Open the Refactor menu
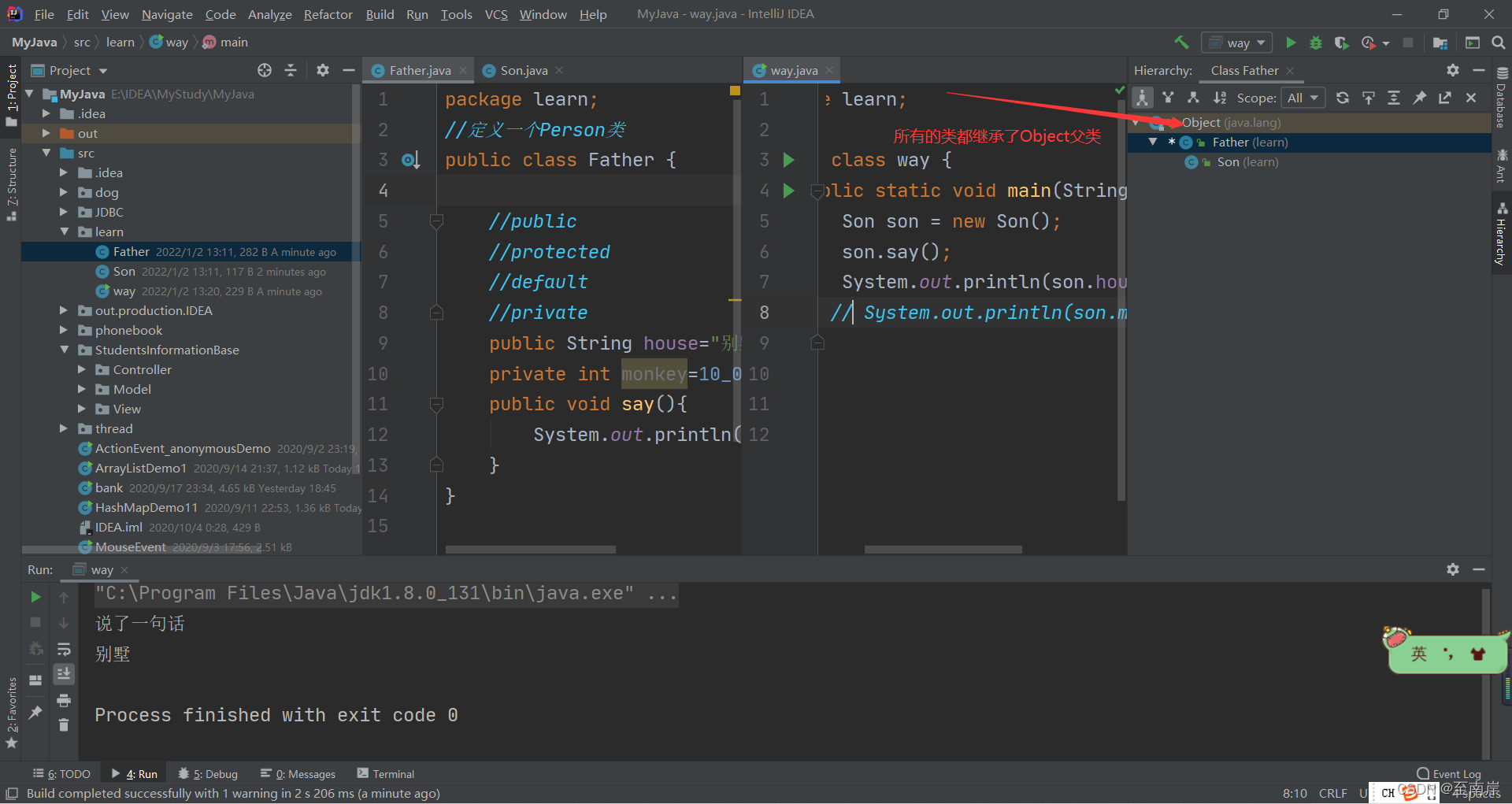1512x804 pixels. tap(328, 14)
